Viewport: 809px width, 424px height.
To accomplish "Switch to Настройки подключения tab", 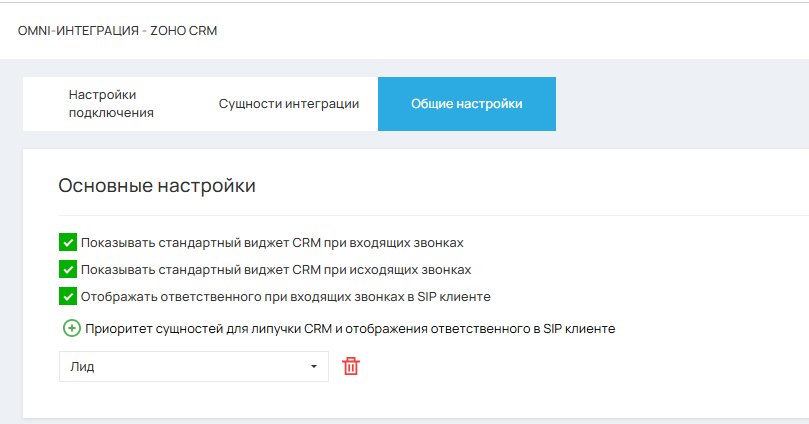I will [x=111, y=104].
